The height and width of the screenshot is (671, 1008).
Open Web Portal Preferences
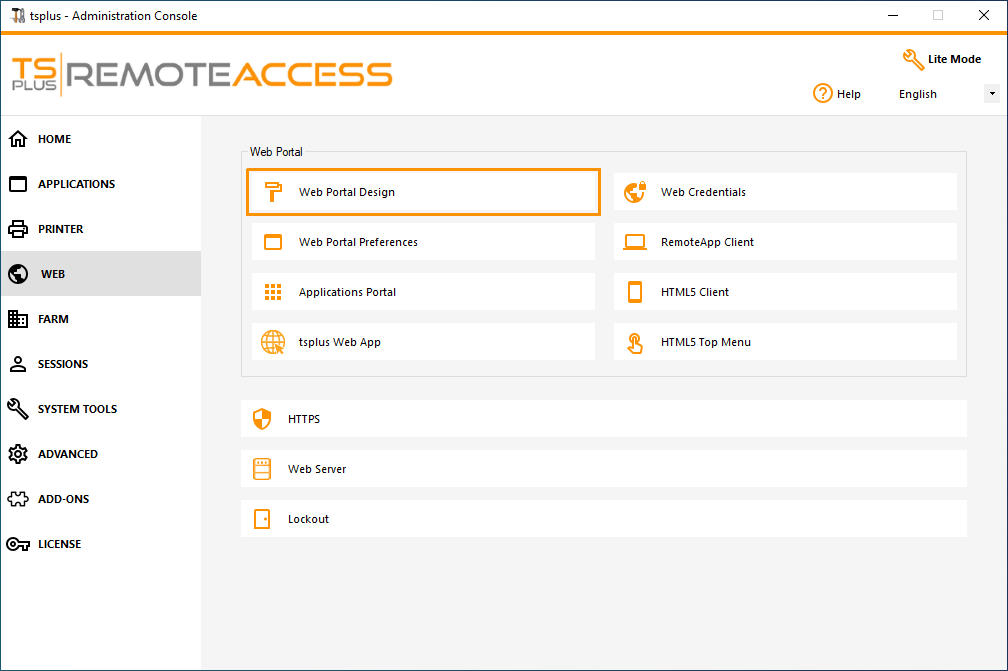tap(423, 241)
